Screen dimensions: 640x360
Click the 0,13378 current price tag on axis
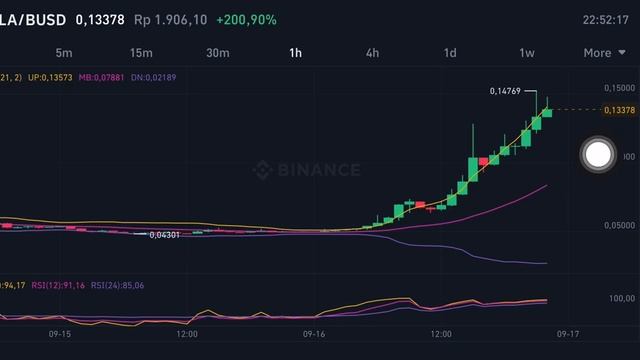[619, 110]
